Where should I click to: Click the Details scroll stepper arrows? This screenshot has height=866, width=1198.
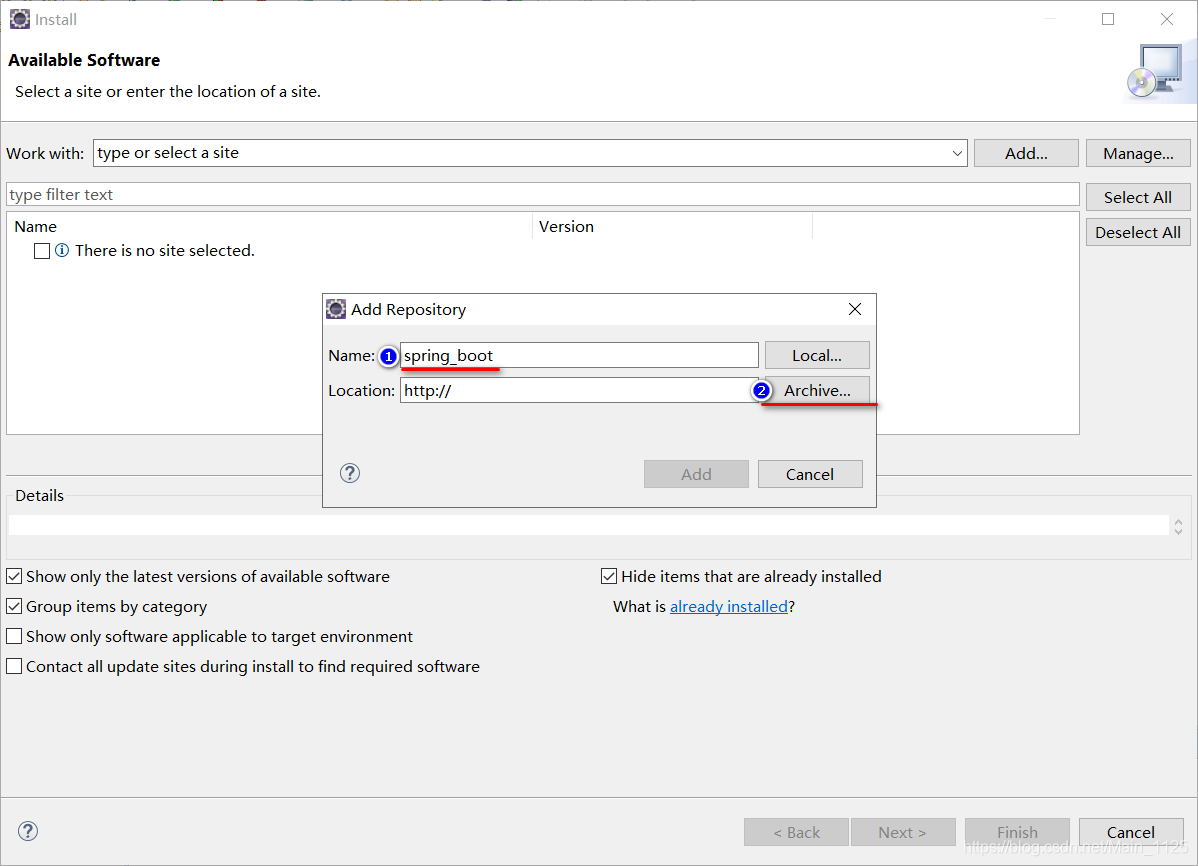[1178, 527]
